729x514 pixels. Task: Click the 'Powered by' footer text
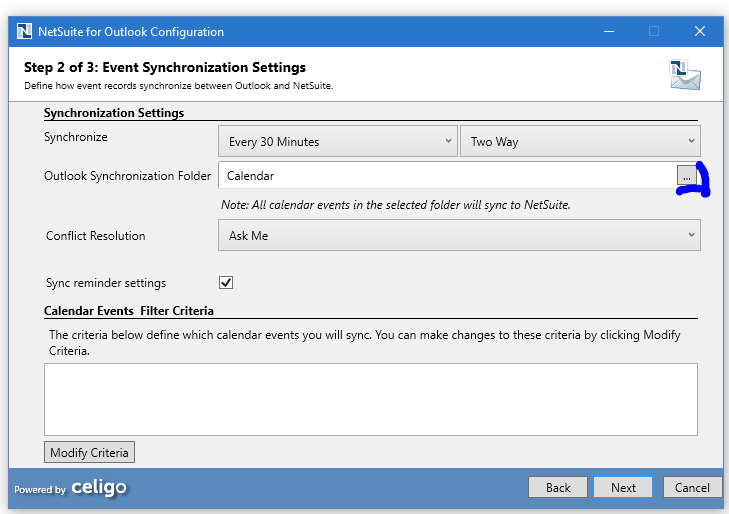tap(40, 490)
